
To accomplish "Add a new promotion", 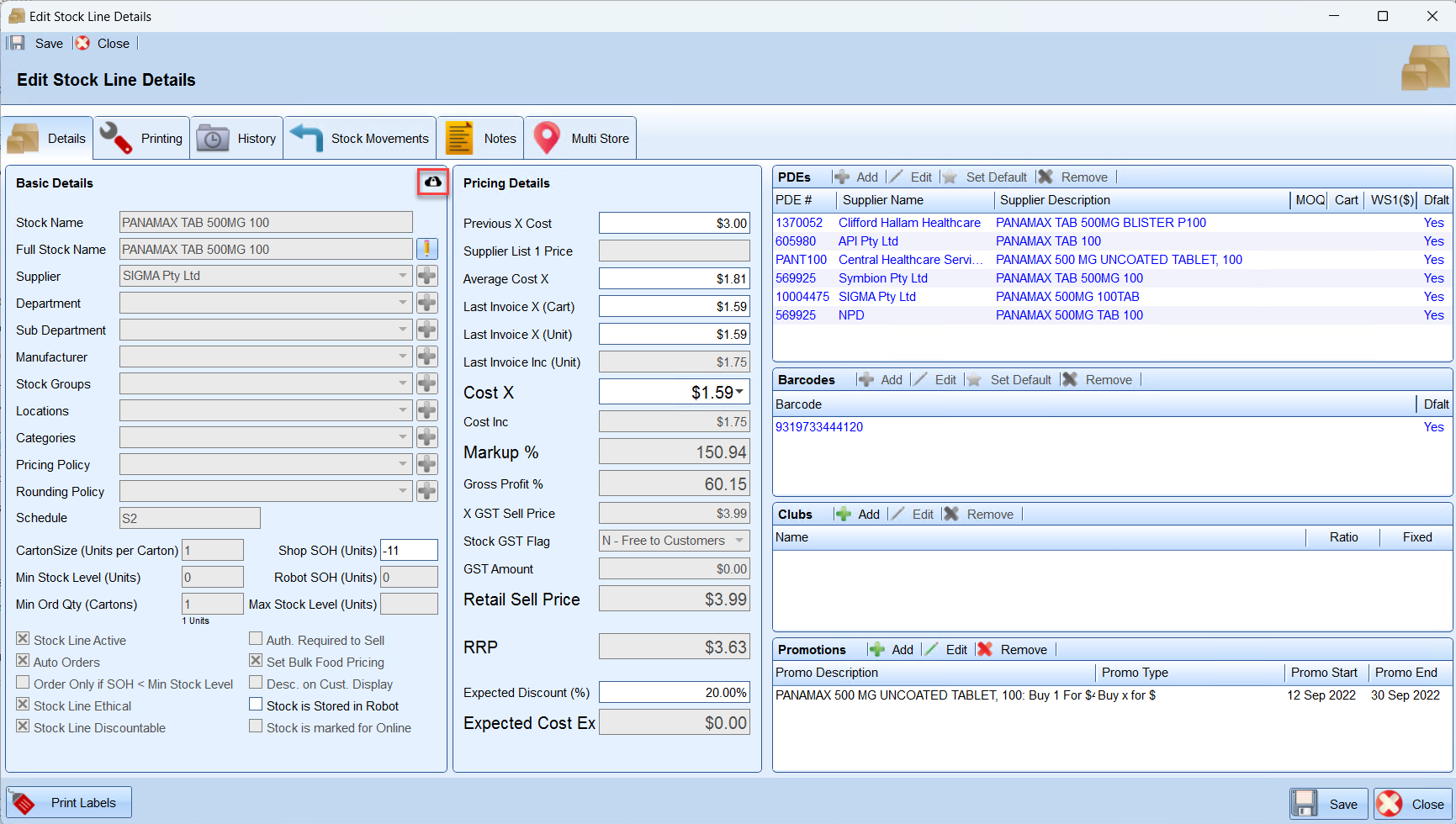I will [891, 649].
